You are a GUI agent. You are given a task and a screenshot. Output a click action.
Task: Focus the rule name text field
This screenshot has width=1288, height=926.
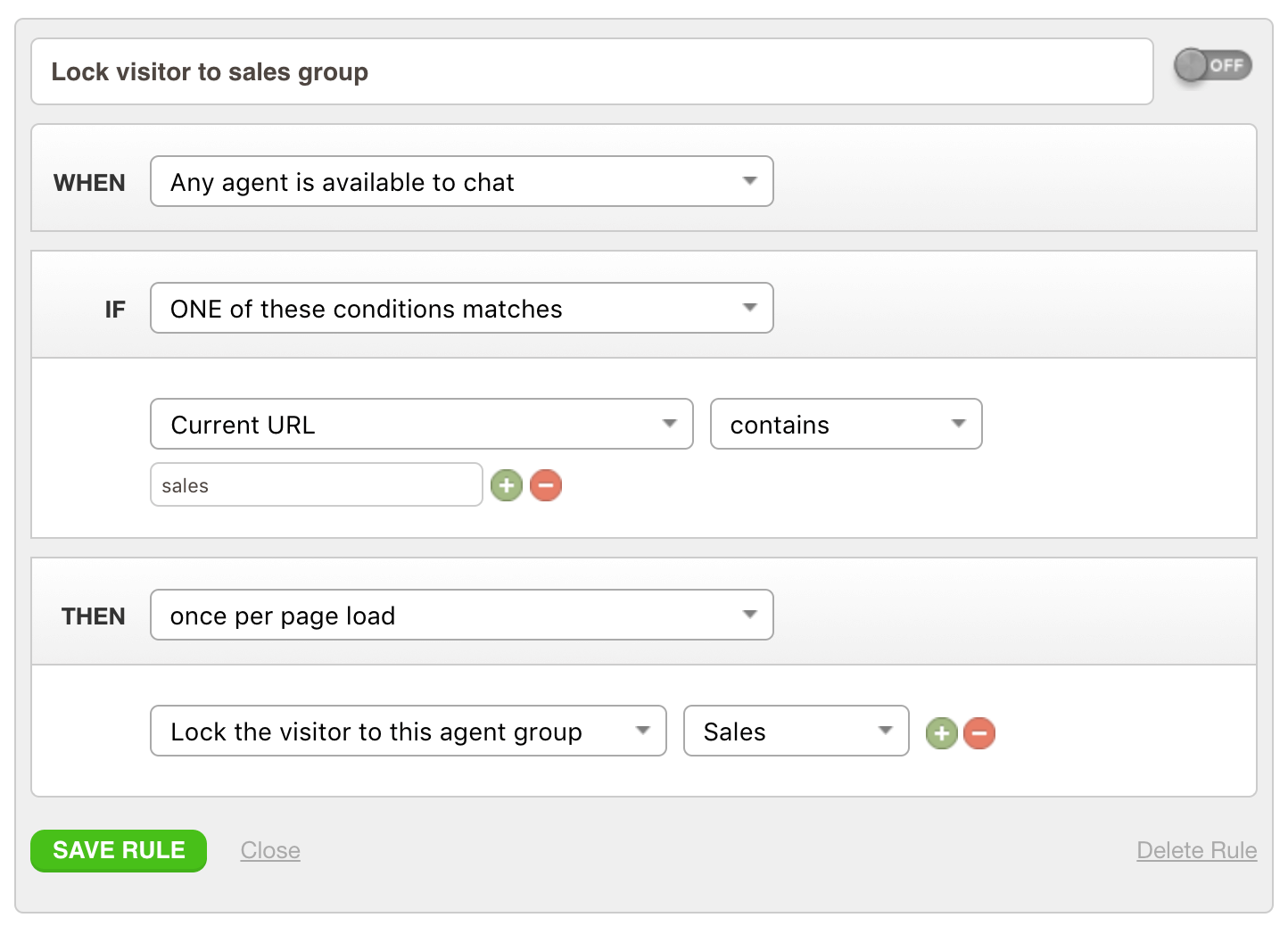point(591,71)
